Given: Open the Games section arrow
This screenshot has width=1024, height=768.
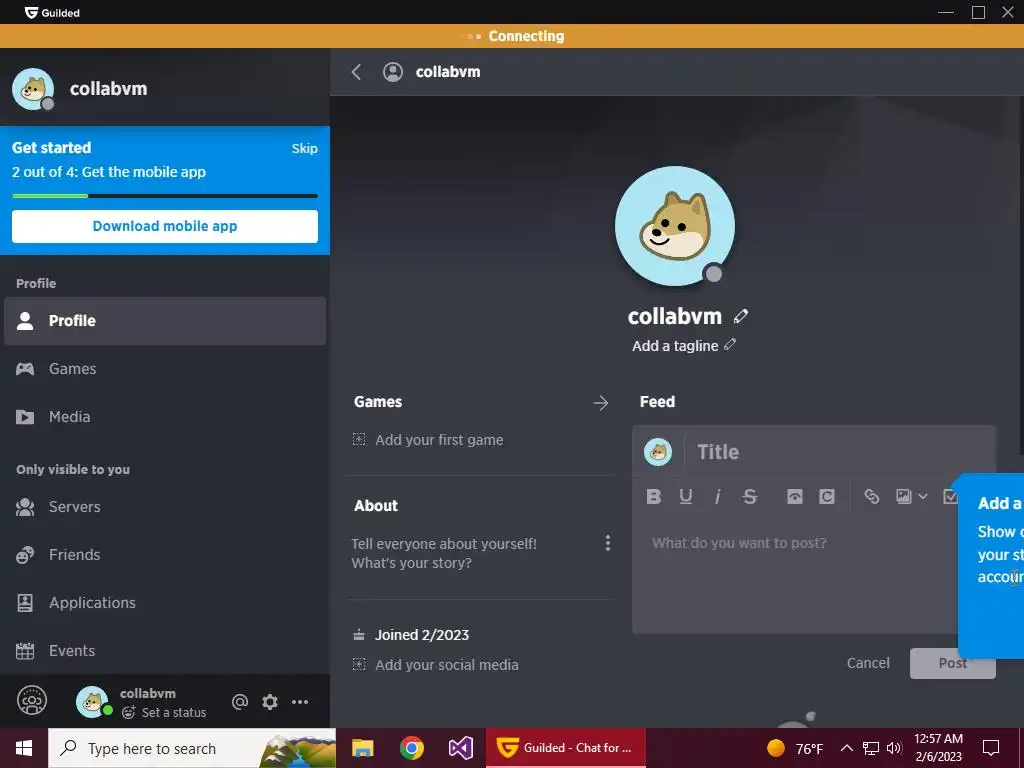Looking at the screenshot, I should [600, 403].
